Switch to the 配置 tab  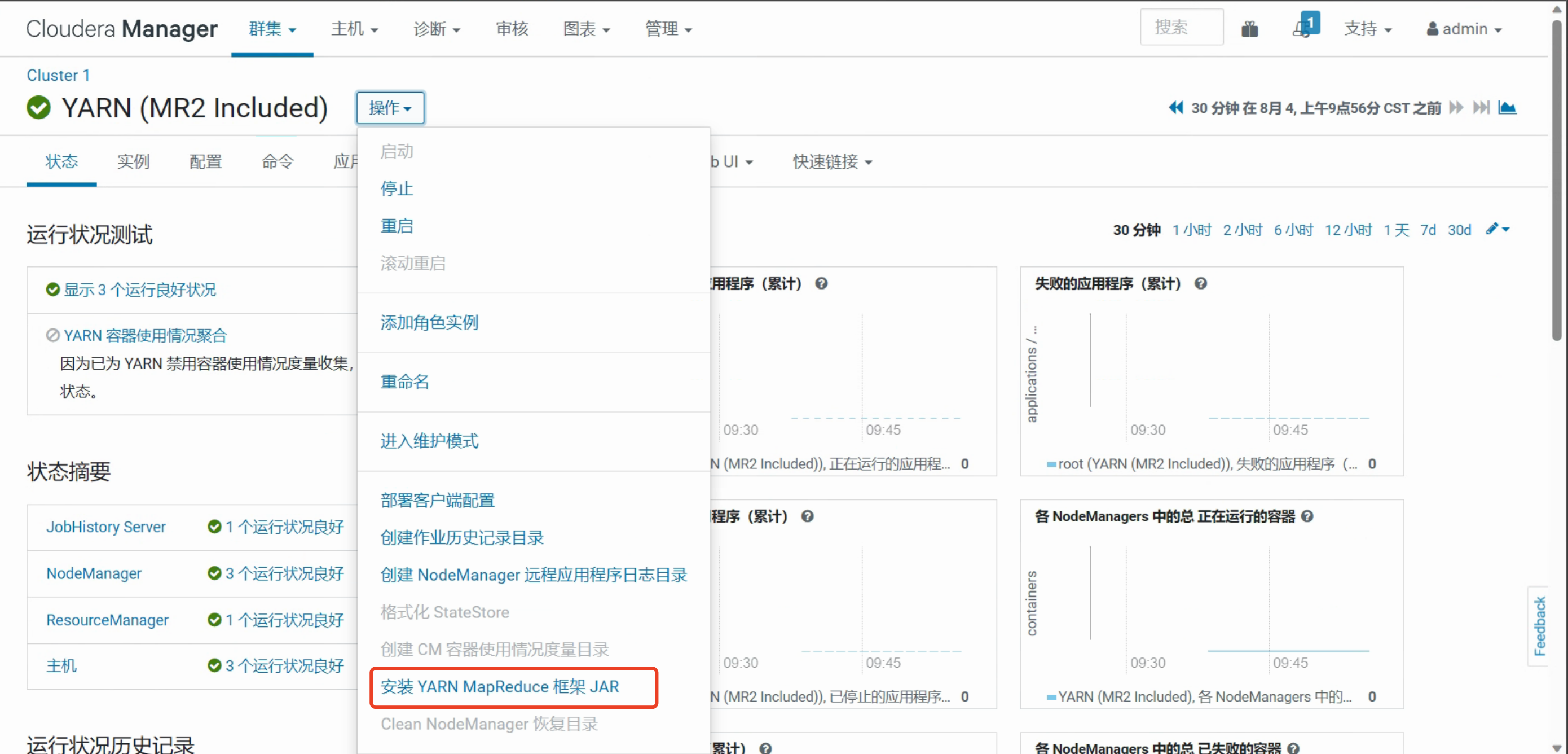tap(206, 161)
